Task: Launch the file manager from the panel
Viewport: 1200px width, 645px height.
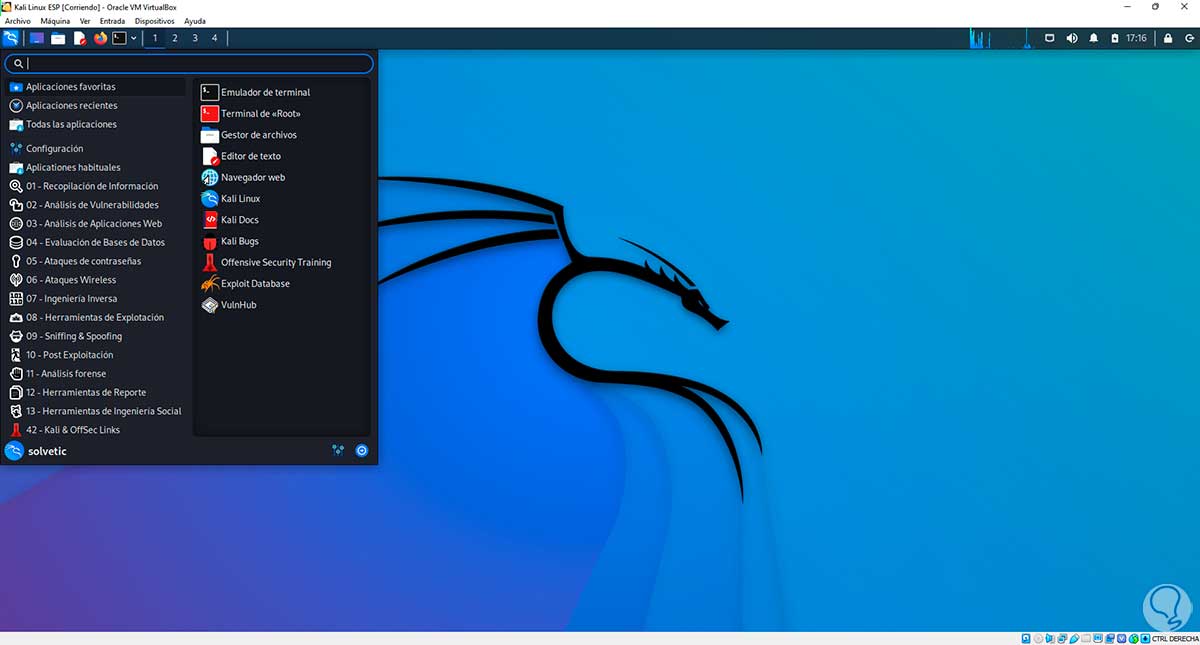Action: 58,38
